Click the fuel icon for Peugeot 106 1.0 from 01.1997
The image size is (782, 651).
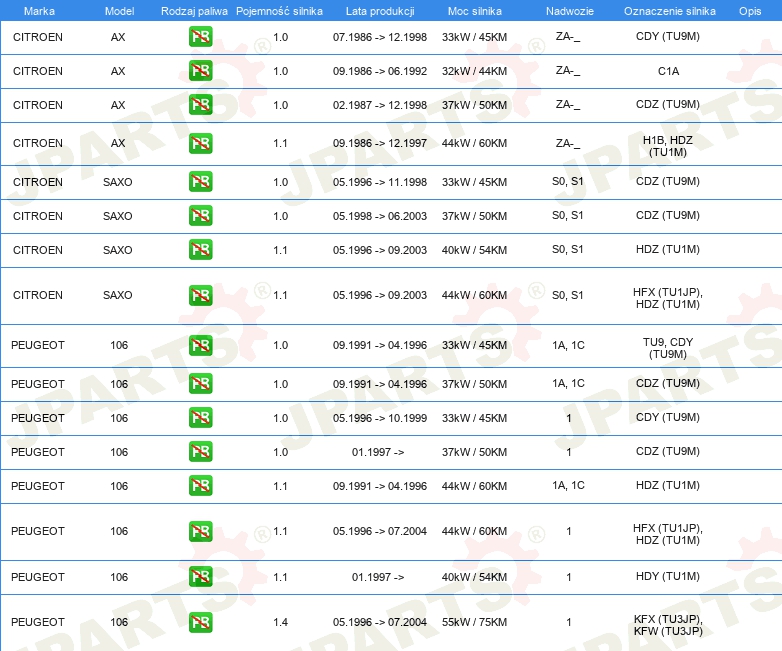click(200, 451)
